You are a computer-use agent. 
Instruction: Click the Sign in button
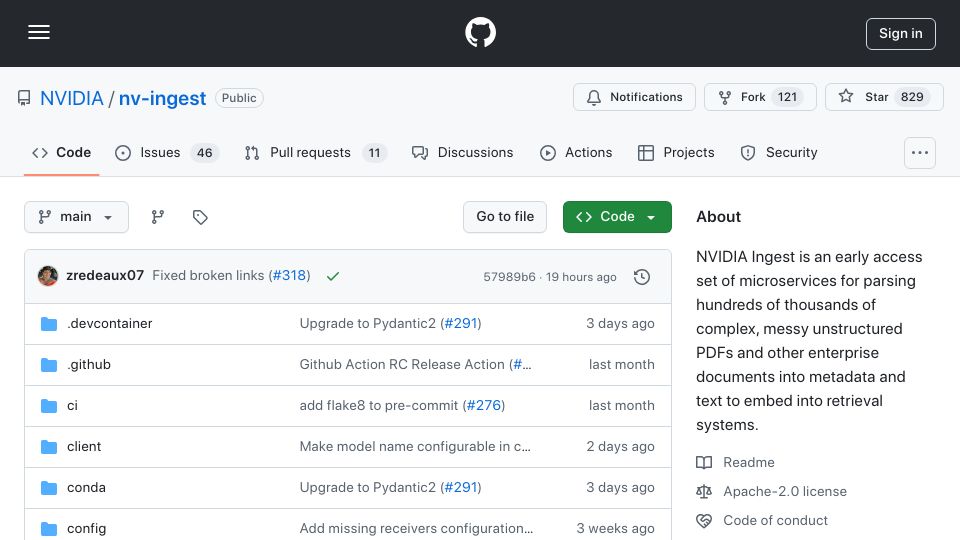901,34
